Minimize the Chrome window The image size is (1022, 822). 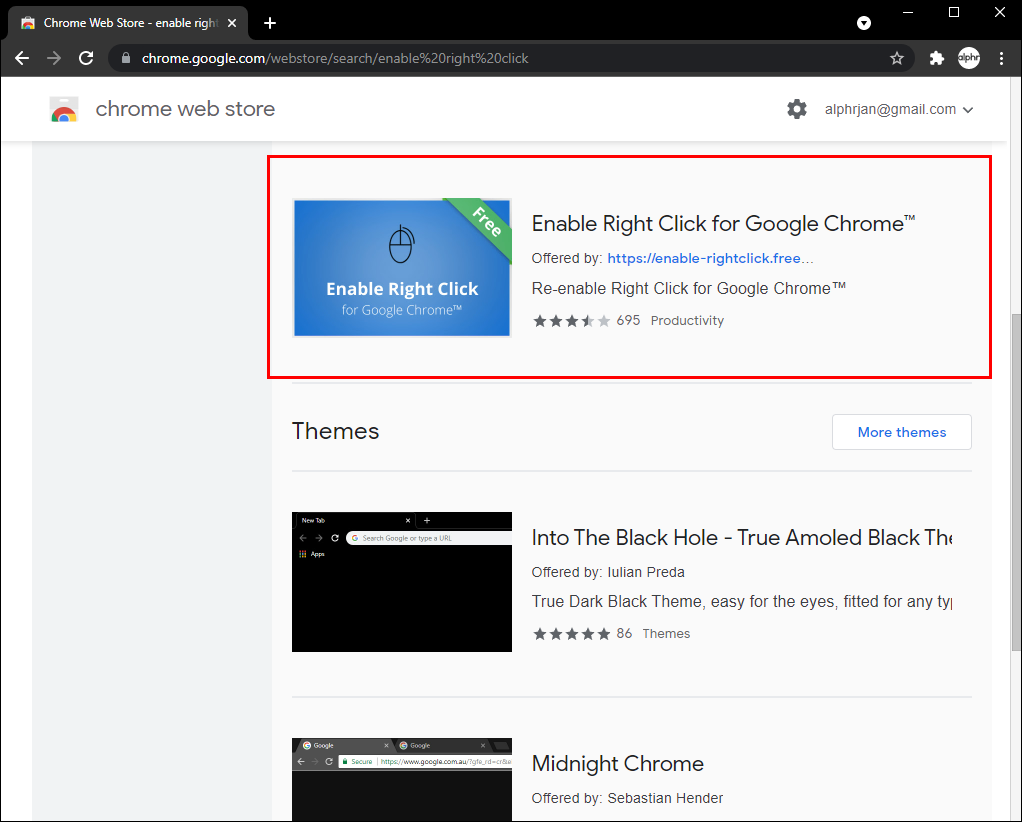[x=908, y=13]
